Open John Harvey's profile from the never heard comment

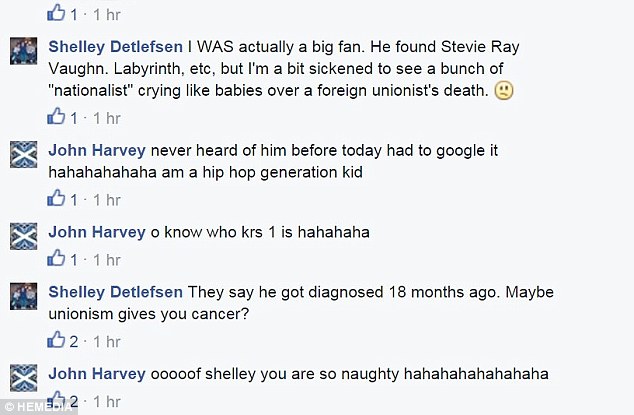97,150
